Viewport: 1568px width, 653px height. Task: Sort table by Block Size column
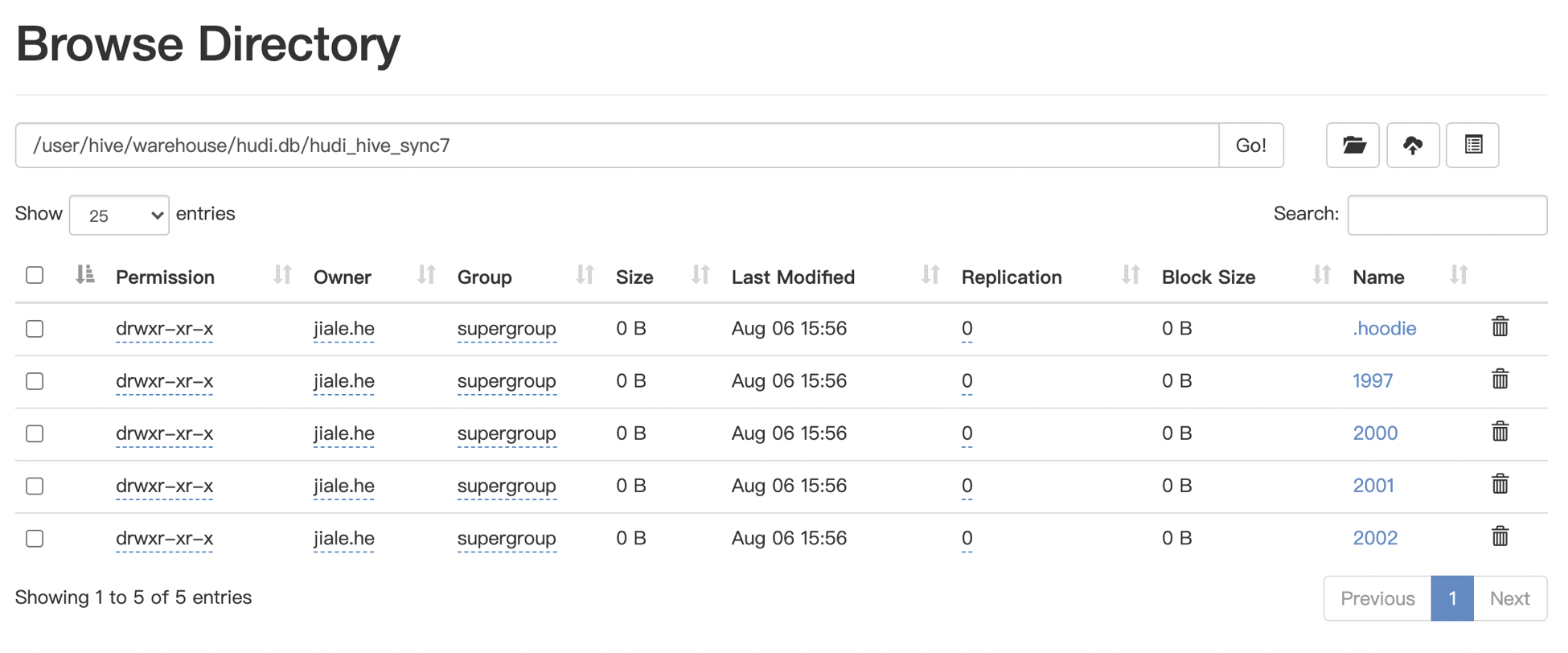(1321, 275)
